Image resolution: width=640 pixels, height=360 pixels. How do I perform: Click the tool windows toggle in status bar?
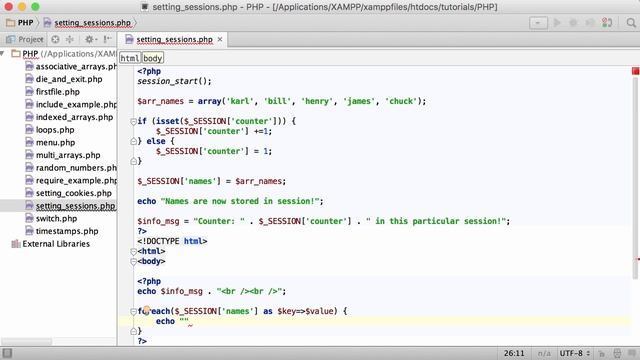(x=7, y=353)
